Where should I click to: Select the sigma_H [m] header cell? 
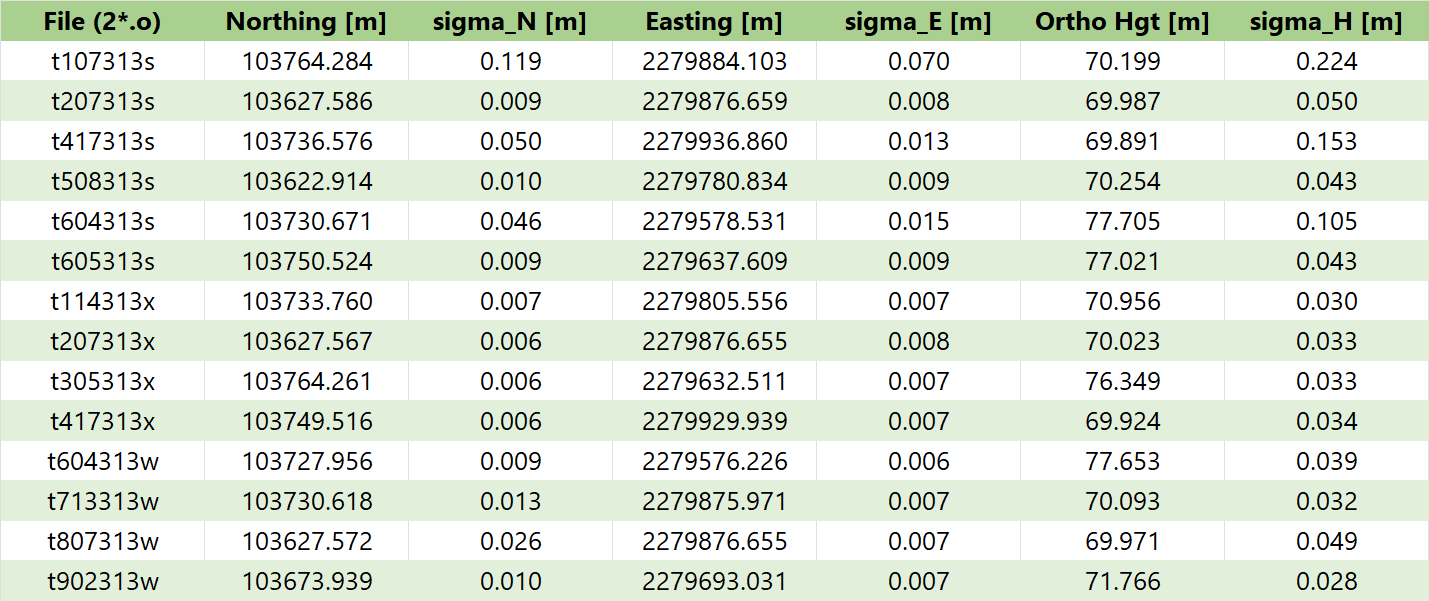(1326, 22)
